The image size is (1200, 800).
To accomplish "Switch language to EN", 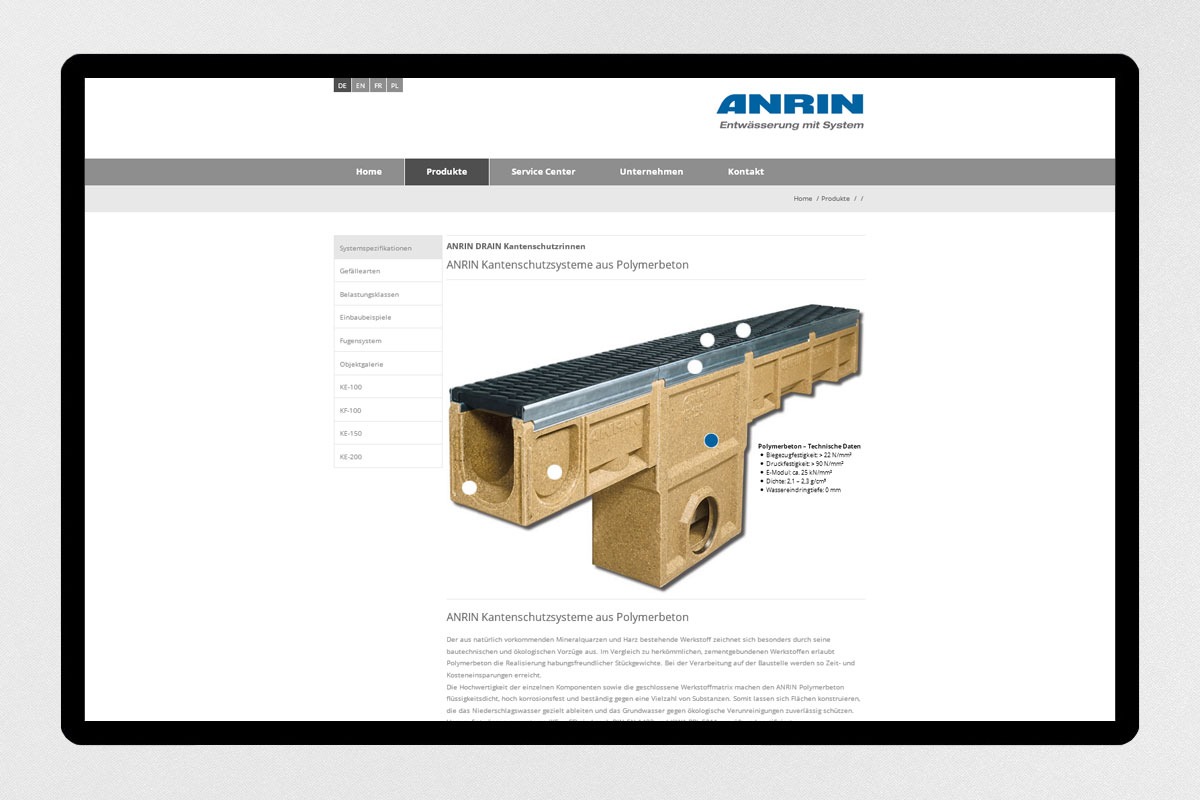I will [x=360, y=86].
